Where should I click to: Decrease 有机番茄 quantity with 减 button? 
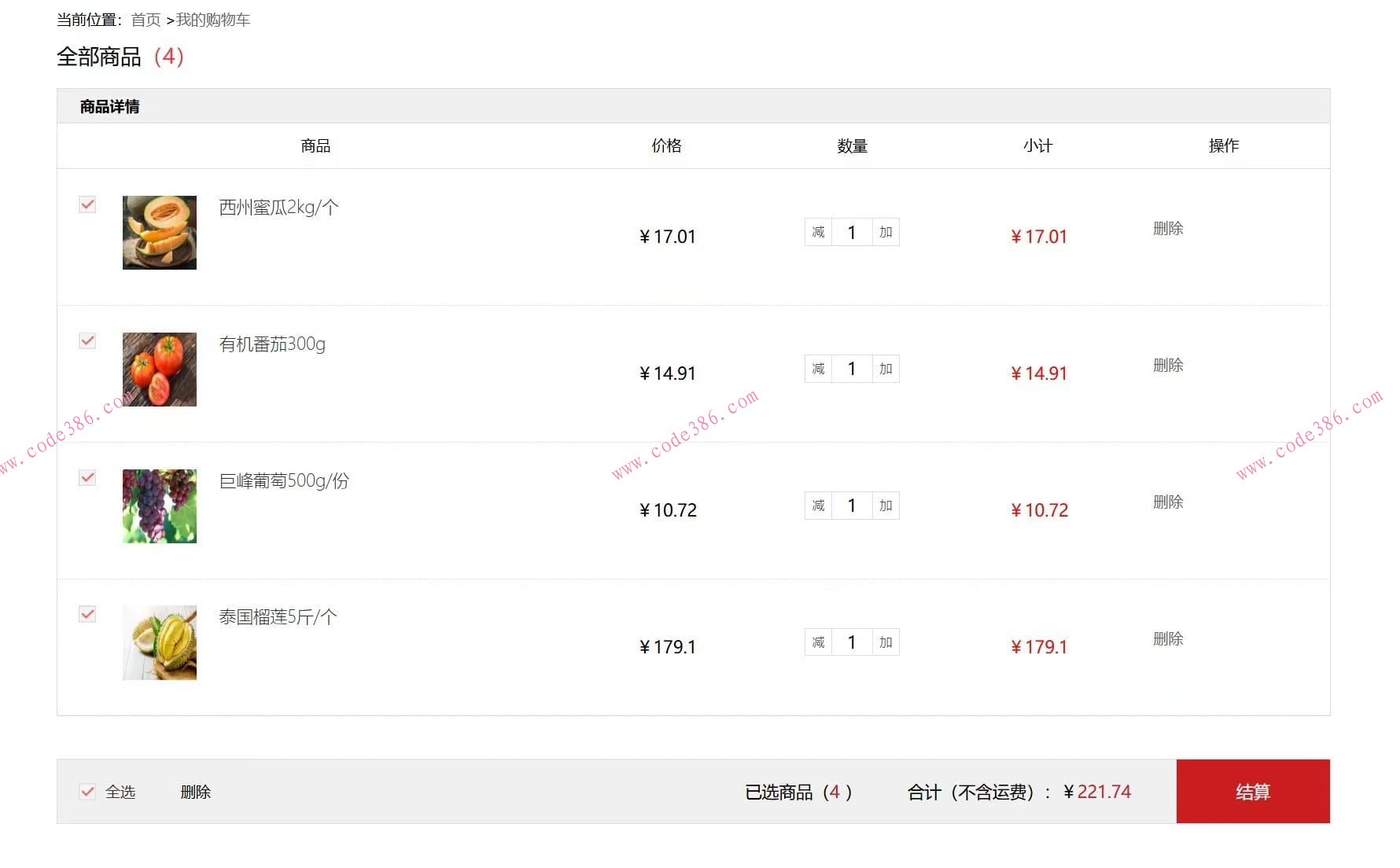pos(818,368)
